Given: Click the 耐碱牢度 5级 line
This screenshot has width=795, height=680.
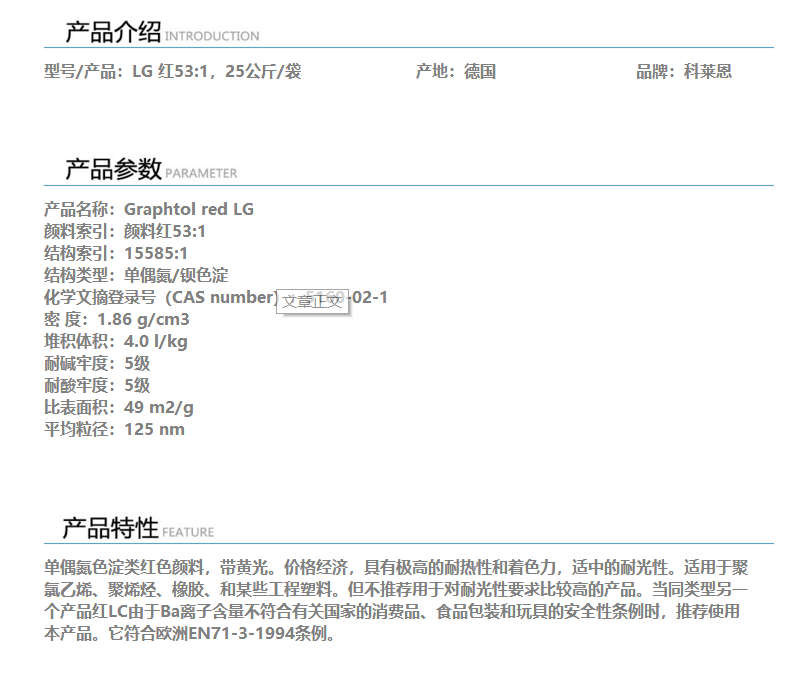Looking at the screenshot, I should (x=97, y=363).
